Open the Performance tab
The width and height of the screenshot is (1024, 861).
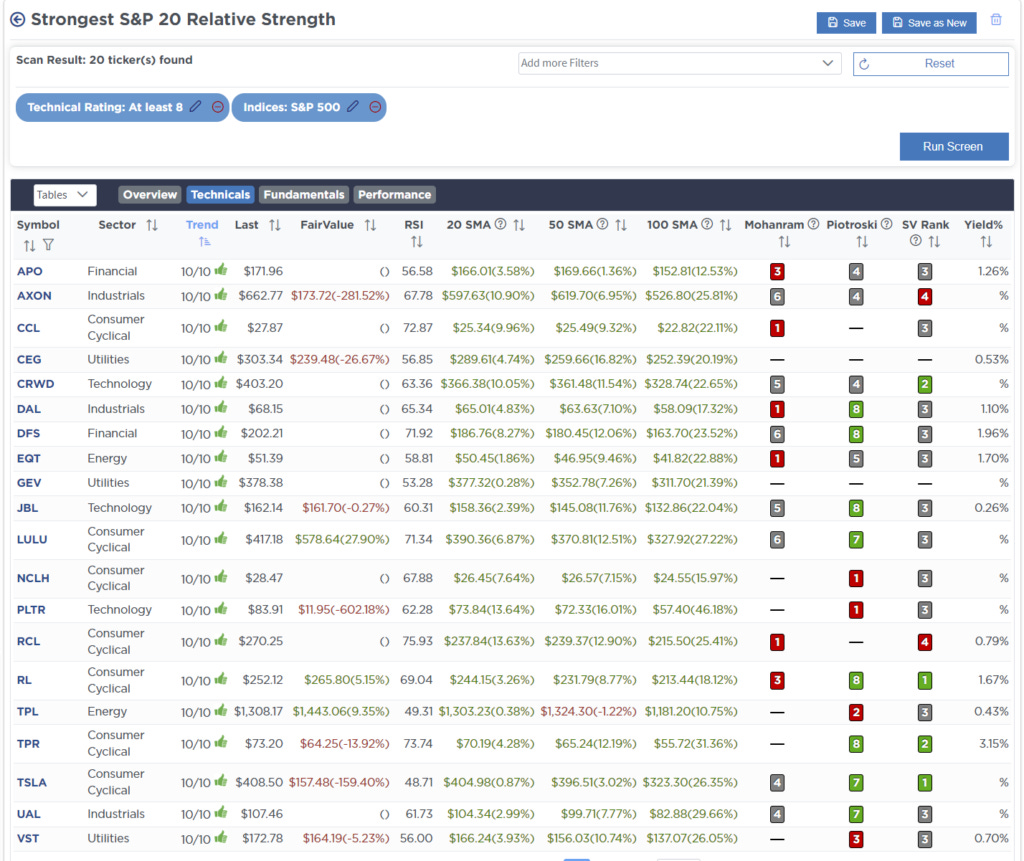pos(394,194)
